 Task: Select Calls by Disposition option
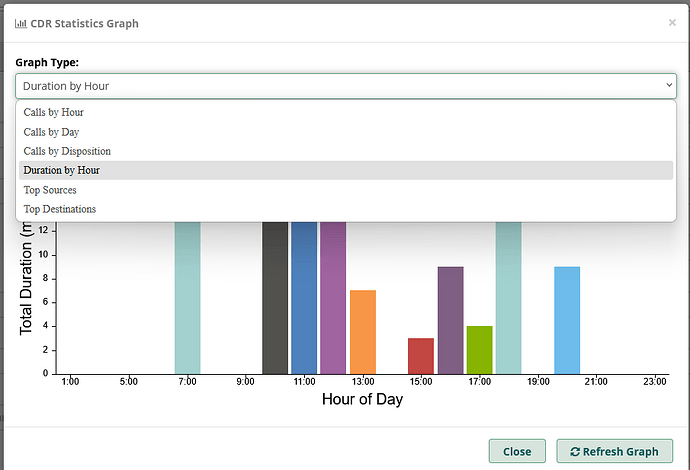pos(67,151)
